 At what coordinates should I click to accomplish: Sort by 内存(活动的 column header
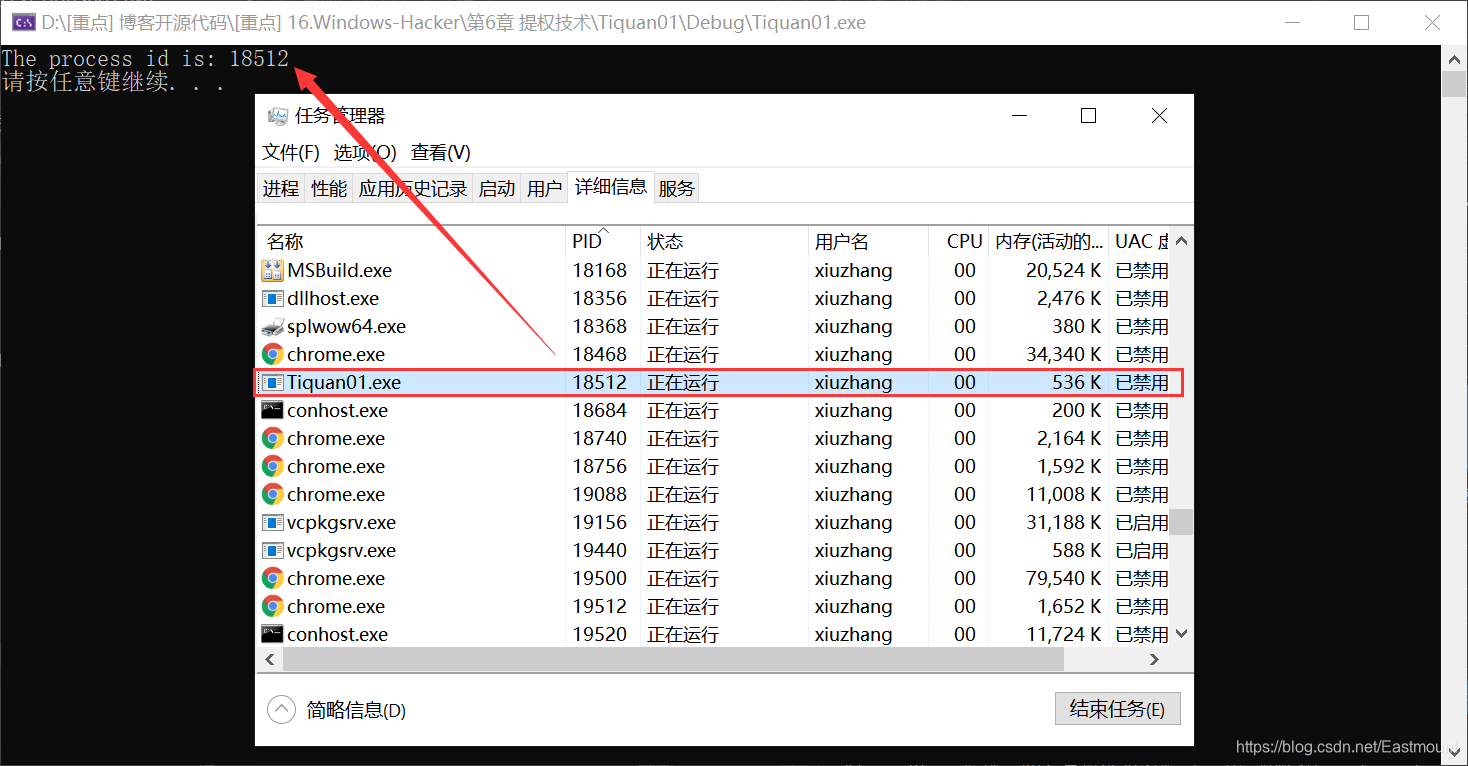1049,241
